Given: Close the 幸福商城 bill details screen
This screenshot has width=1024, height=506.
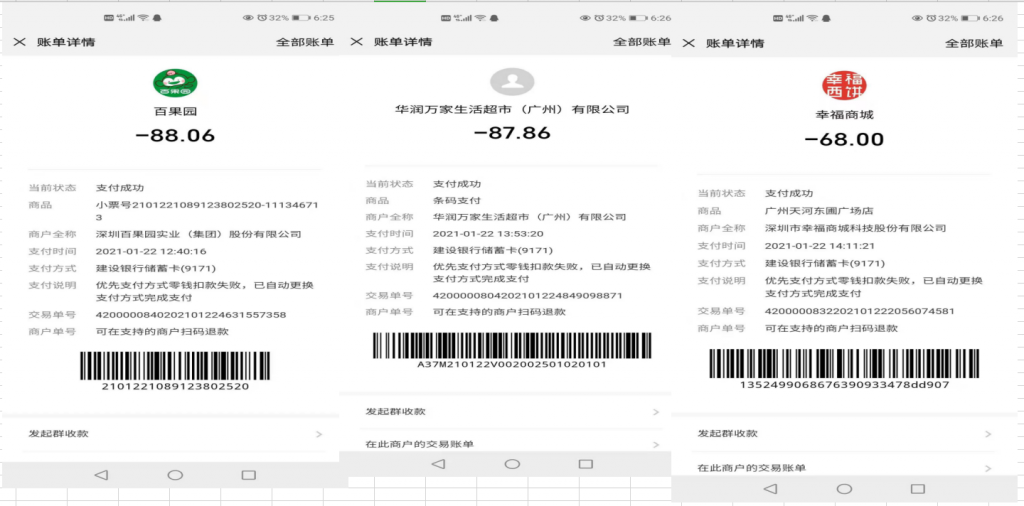Looking at the screenshot, I should coord(689,43).
